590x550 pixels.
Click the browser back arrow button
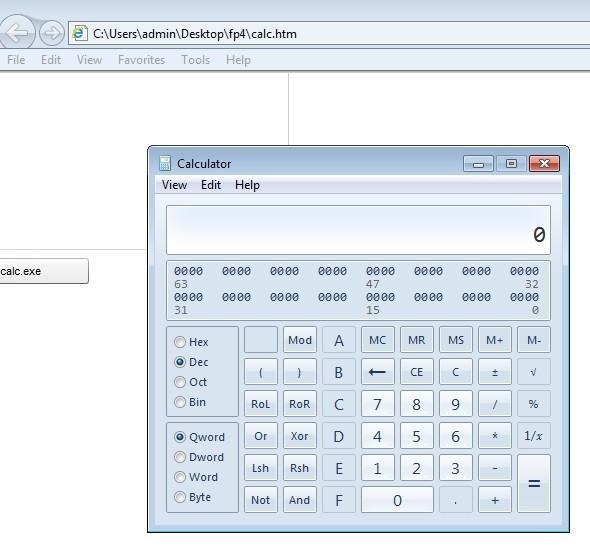[17, 33]
